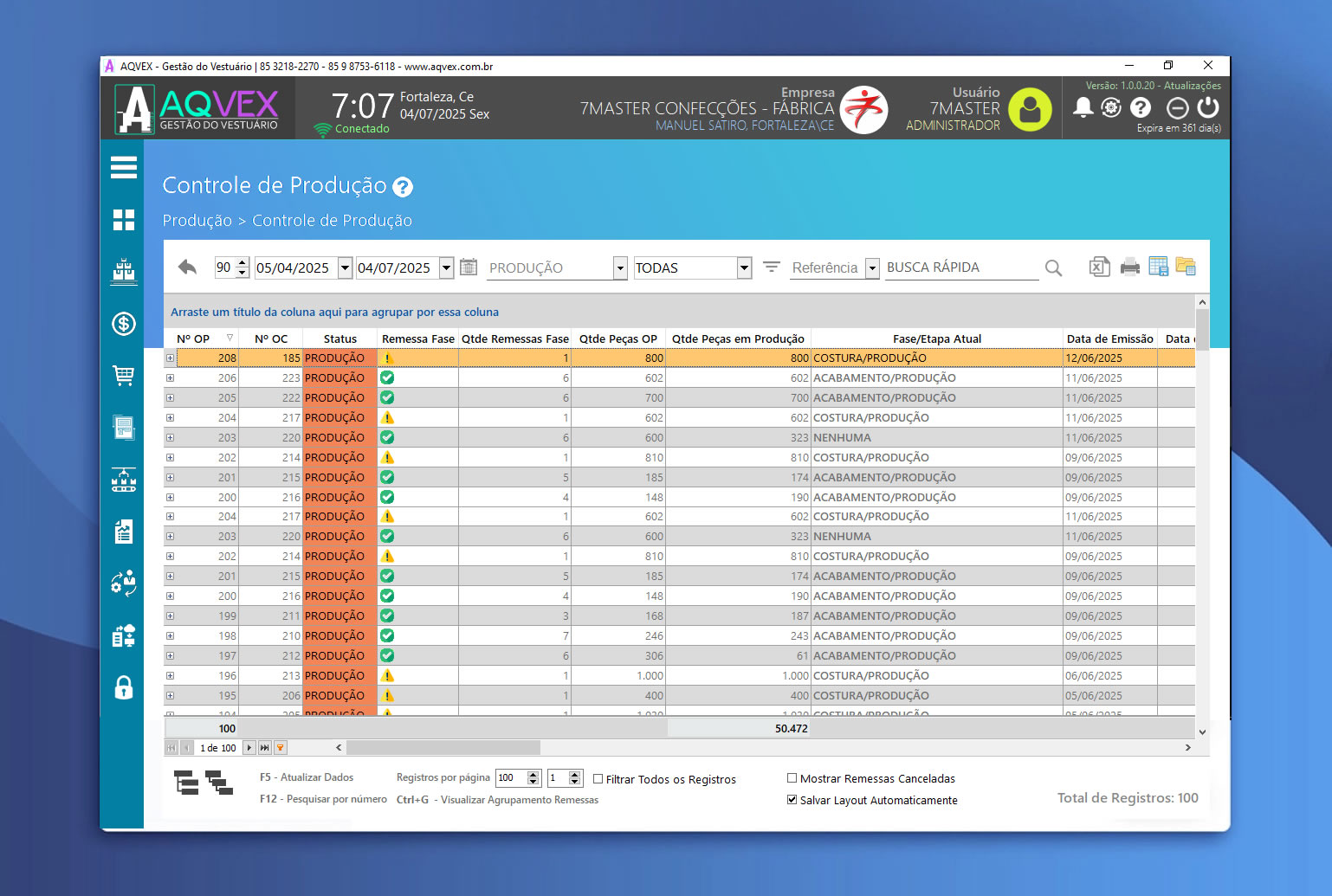Screen dimensions: 1332x896
Task: Check Mostrar Remessas Canceladas option
Action: pos(792,778)
